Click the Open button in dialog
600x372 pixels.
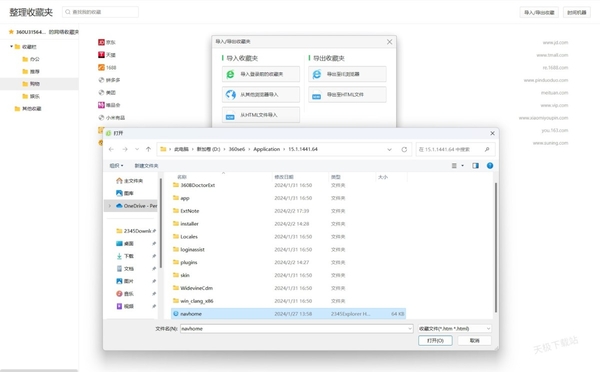[435, 341]
